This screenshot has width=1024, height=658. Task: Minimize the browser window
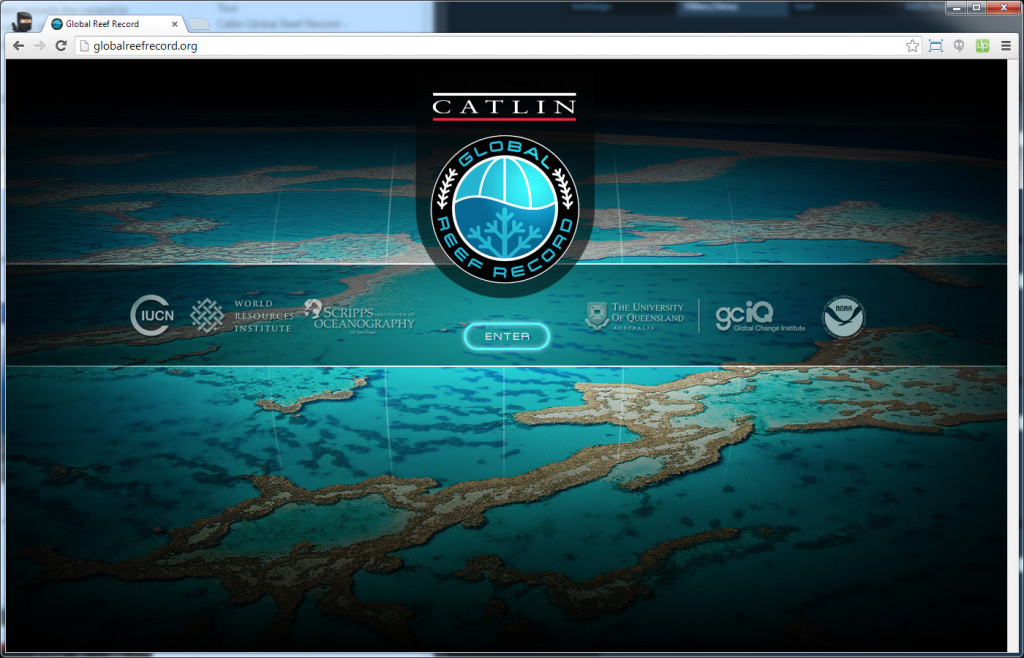coord(957,8)
